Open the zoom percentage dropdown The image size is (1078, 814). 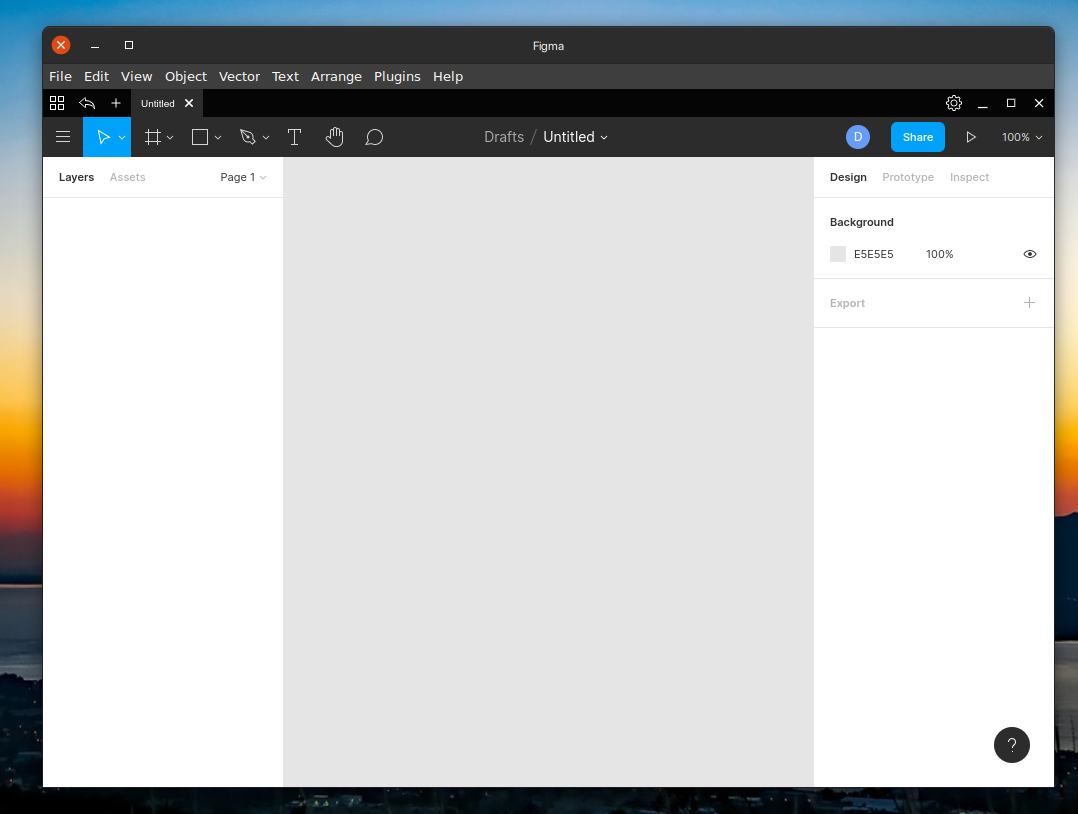(1021, 137)
